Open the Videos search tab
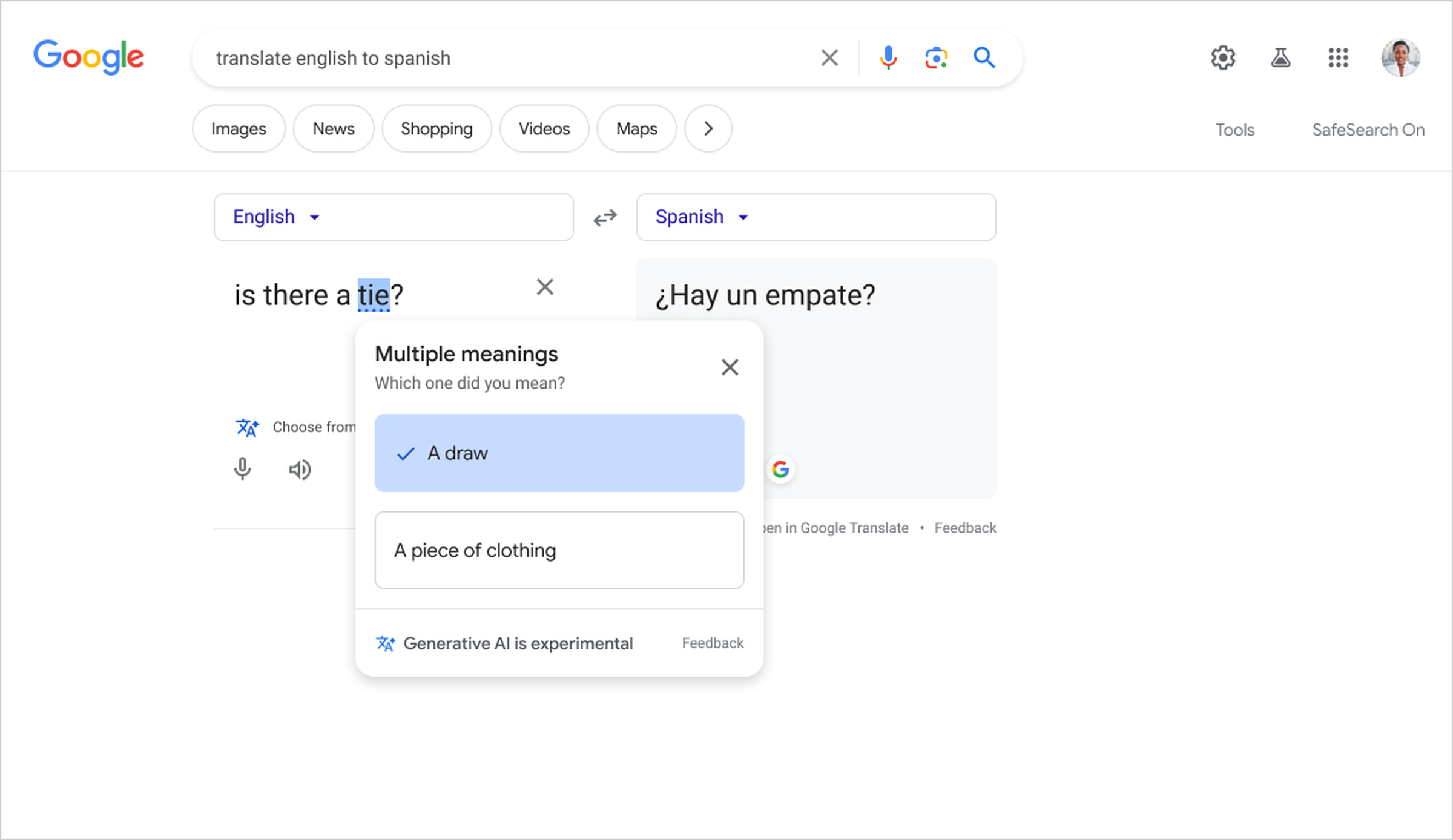The width and height of the screenshot is (1453, 840). point(545,128)
